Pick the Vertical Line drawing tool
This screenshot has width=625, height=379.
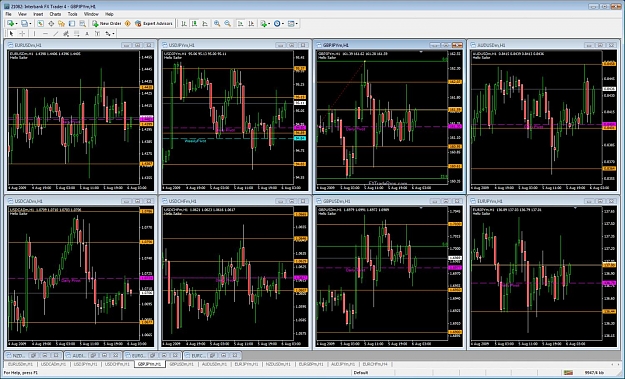coord(34,33)
